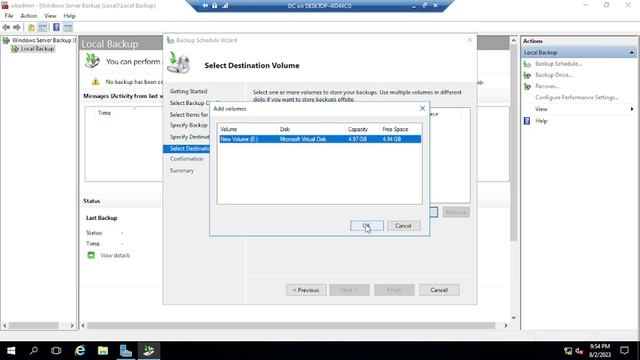
Task: Open Configure Performance Settings action
Action: click(x=577, y=97)
